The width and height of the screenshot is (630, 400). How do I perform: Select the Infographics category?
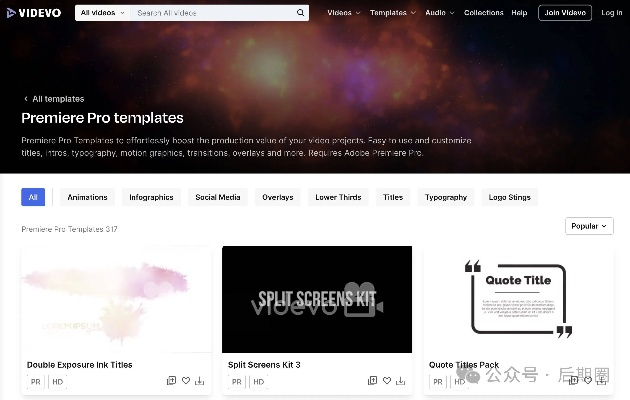pyautogui.click(x=151, y=197)
